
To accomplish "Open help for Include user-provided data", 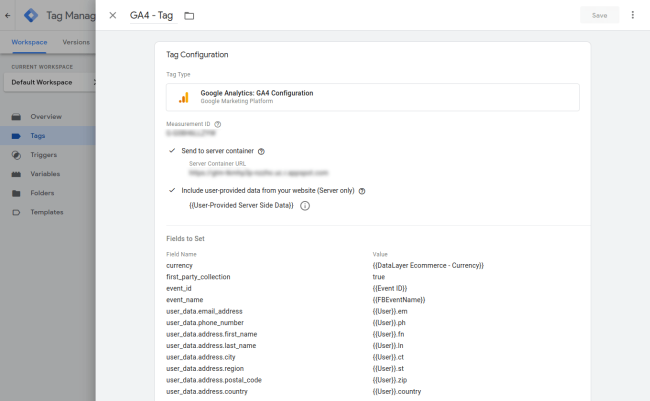I will 362,190.
